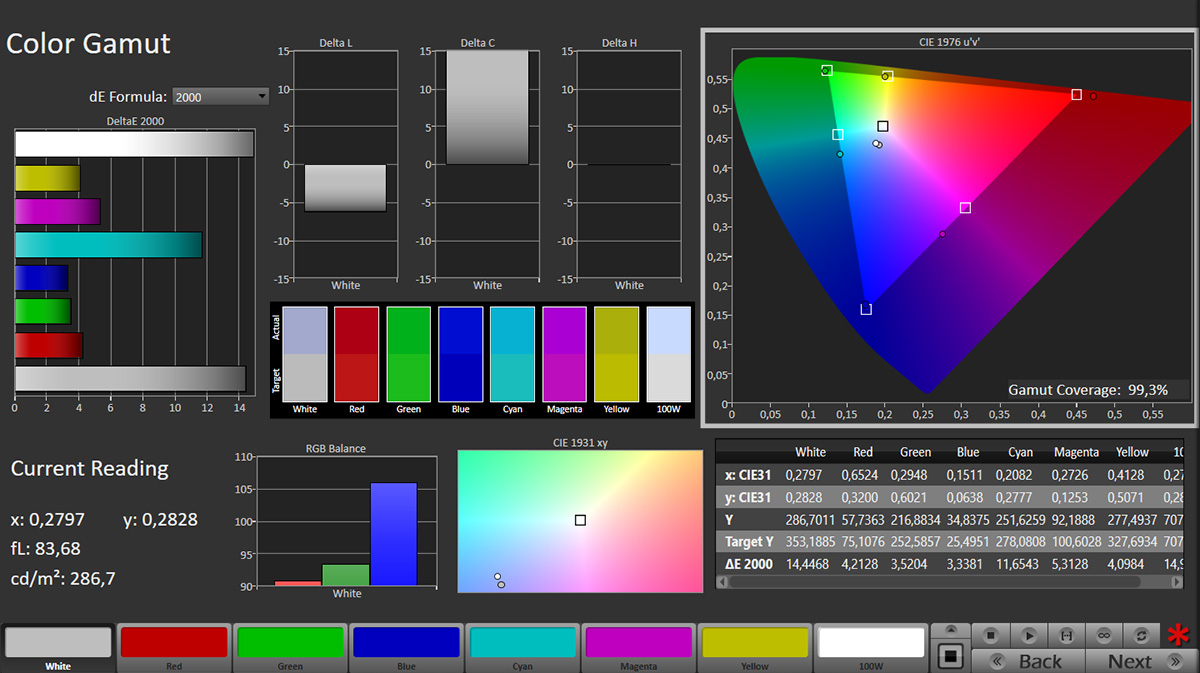This screenshot has width=1200, height=673.
Task: Click the Cyan bar in the DeltaE 2000 chart
Action: pyautogui.click(x=108, y=245)
